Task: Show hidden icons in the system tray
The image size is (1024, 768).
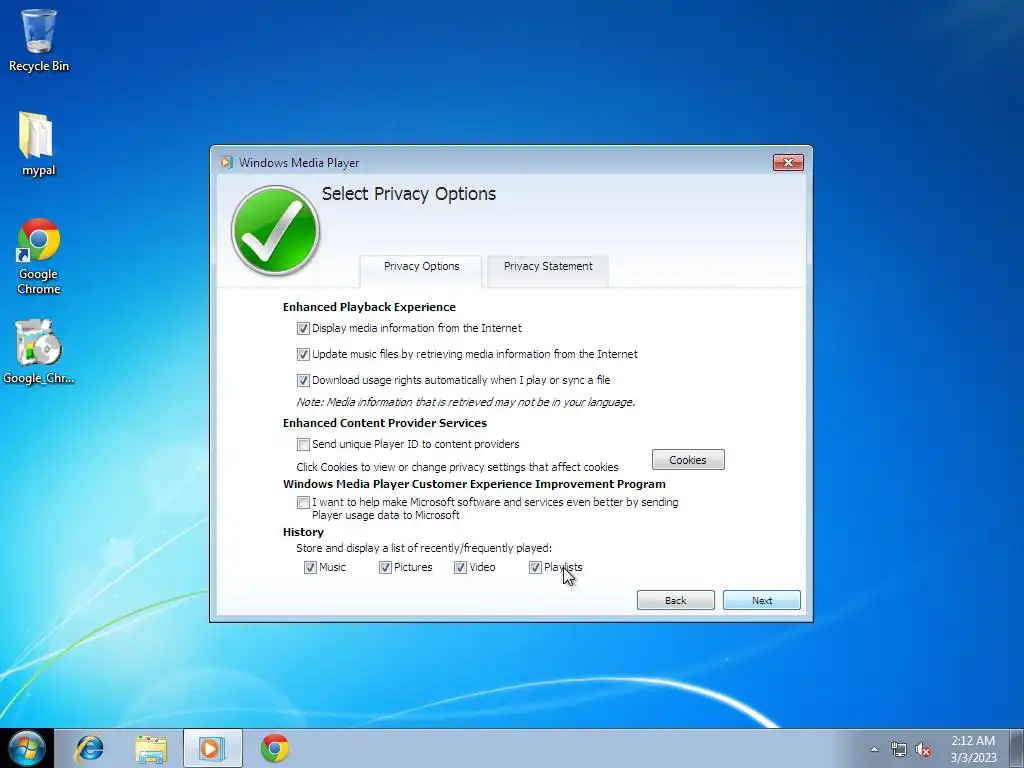Action: (874, 749)
